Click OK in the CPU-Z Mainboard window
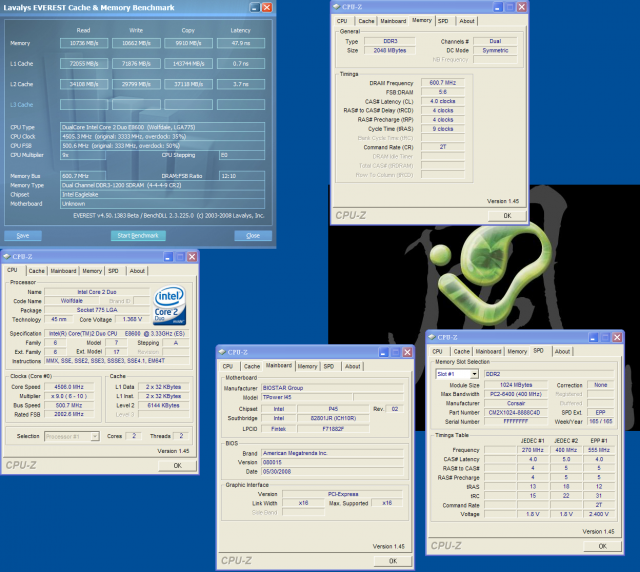The image size is (640, 572). coord(393,561)
